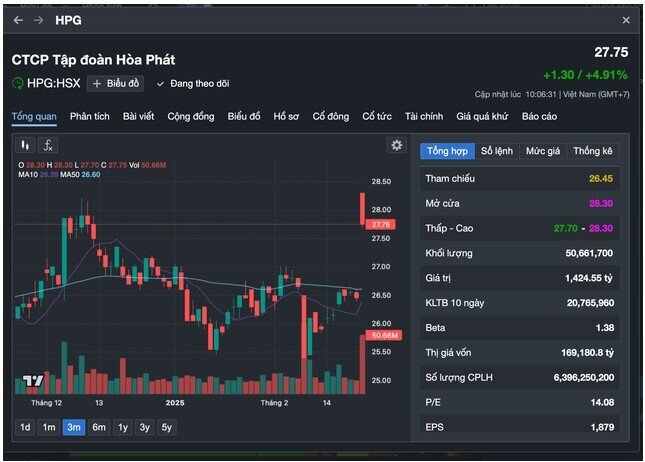Click the P/E value 14.08

point(602,402)
